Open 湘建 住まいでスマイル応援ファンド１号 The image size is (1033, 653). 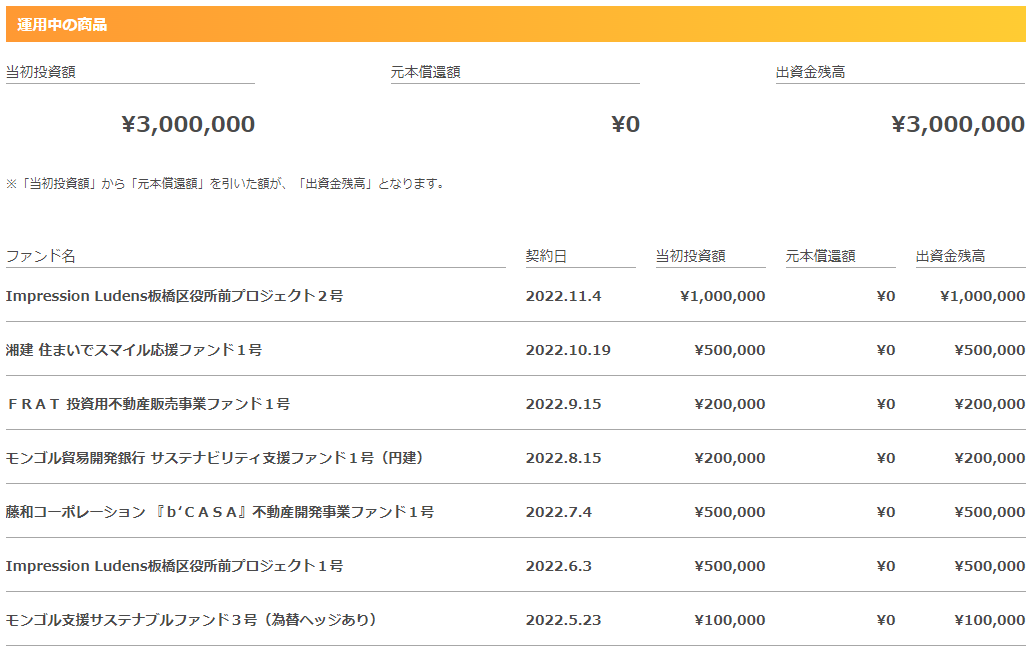[134, 350]
